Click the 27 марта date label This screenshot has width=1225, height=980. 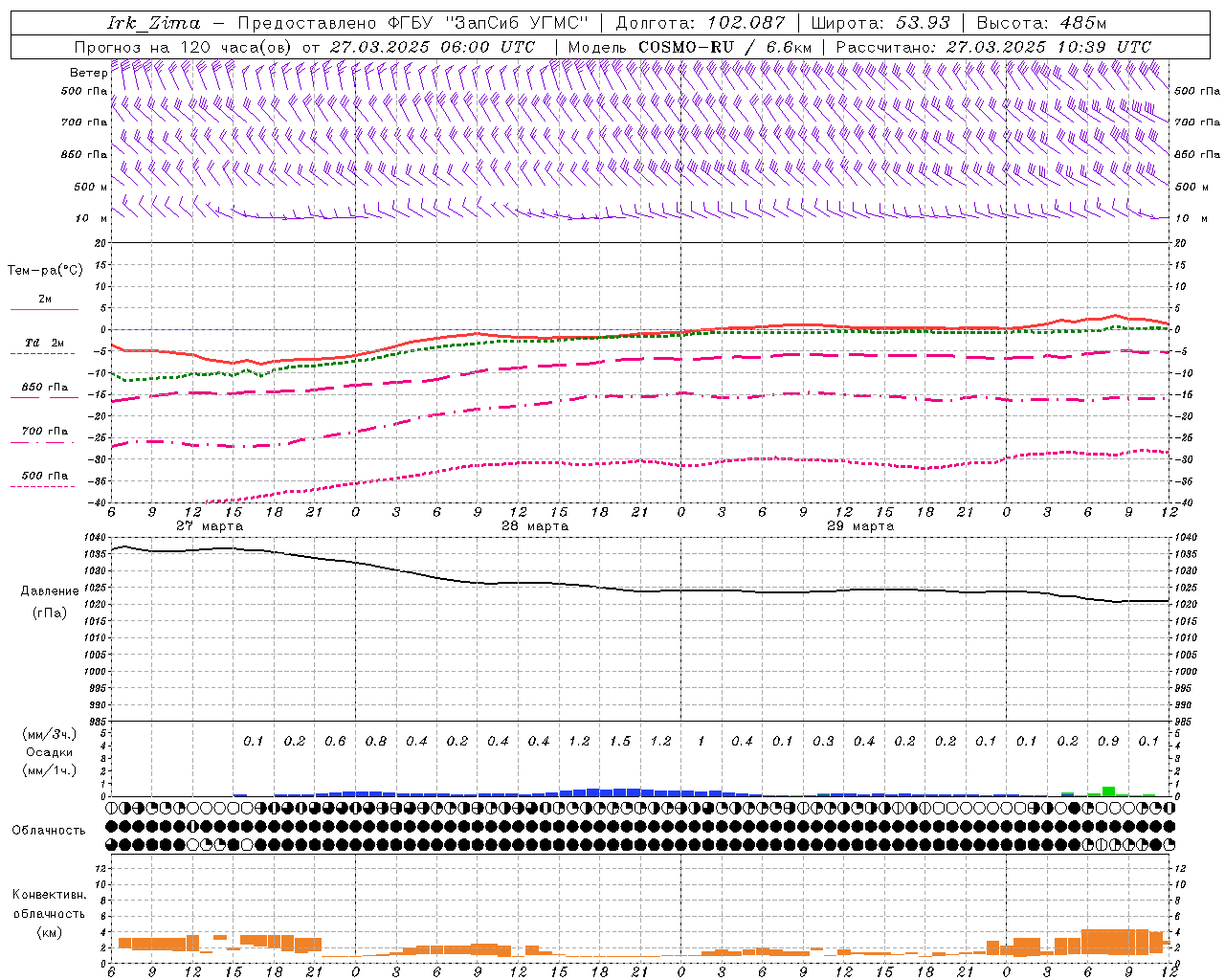tap(211, 526)
